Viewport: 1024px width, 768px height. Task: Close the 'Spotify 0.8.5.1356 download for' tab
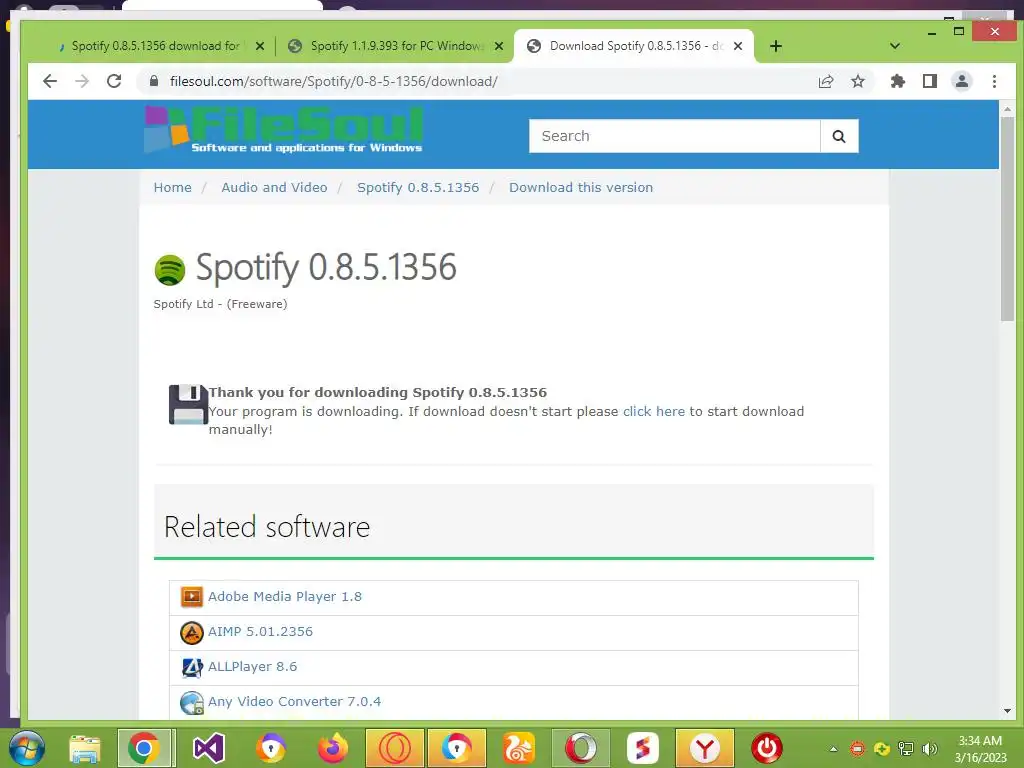[x=260, y=46]
